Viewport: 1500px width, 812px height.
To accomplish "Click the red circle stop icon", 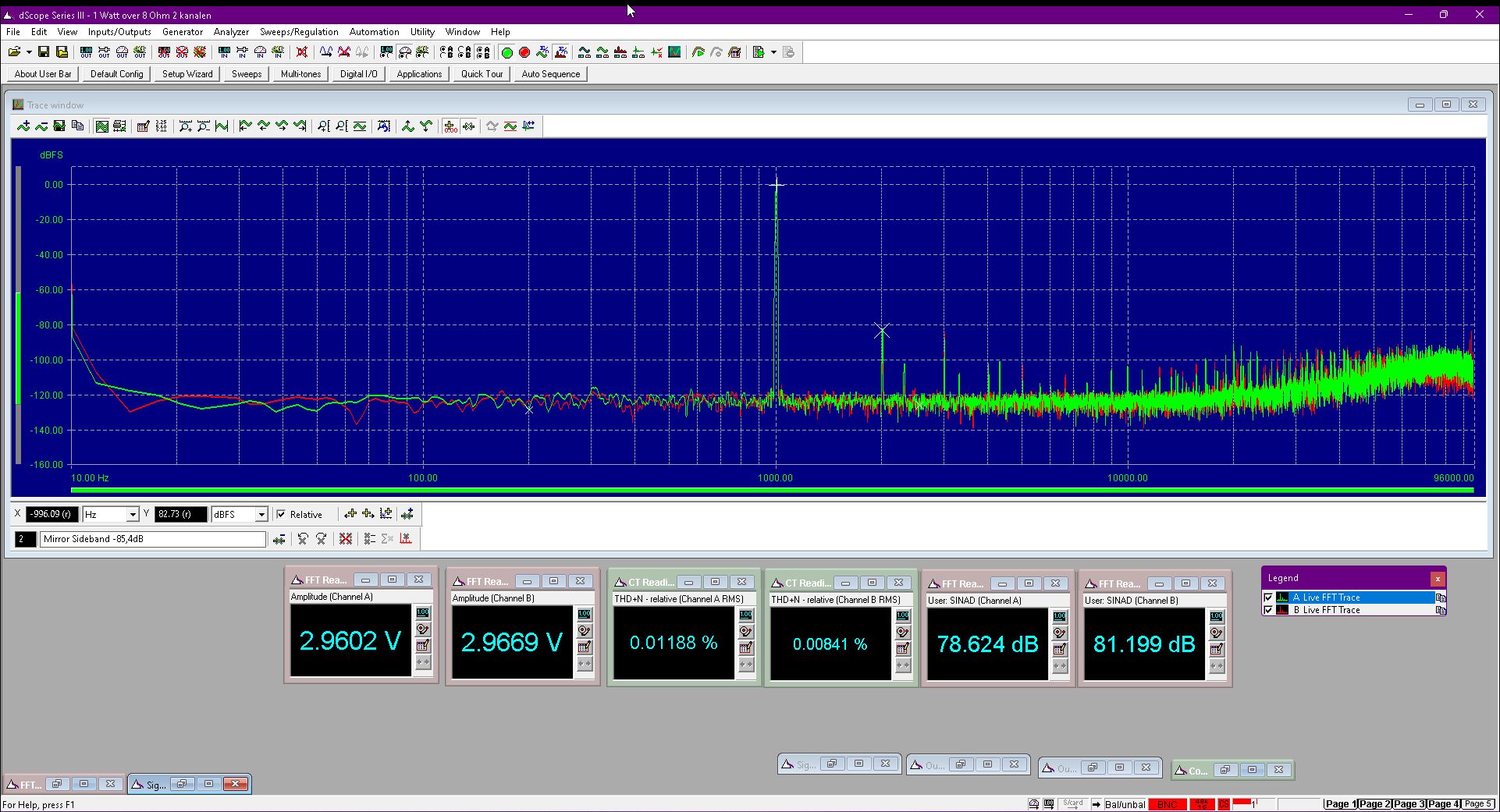I will (524, 52).
